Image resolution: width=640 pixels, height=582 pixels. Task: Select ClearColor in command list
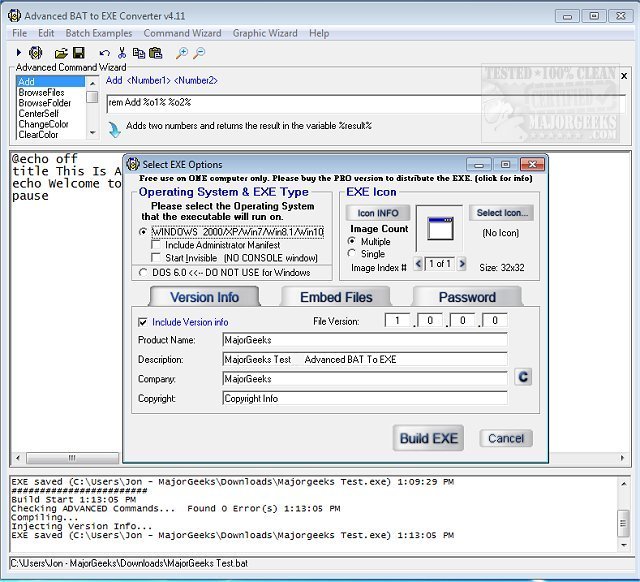51,135
